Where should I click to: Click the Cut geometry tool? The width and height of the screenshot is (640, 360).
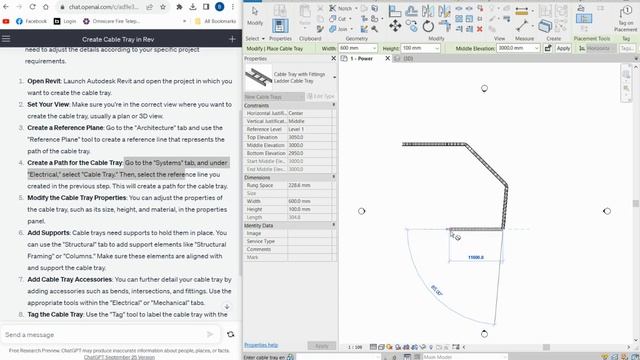click(x=338, y=19)
